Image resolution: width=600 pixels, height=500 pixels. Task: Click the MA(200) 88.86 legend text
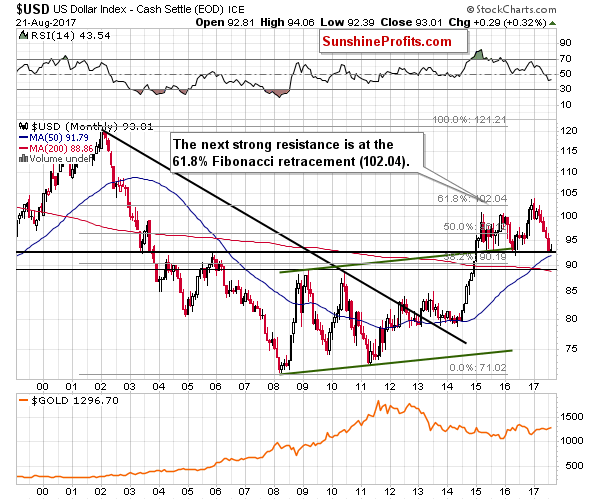[x=61, y=148]
